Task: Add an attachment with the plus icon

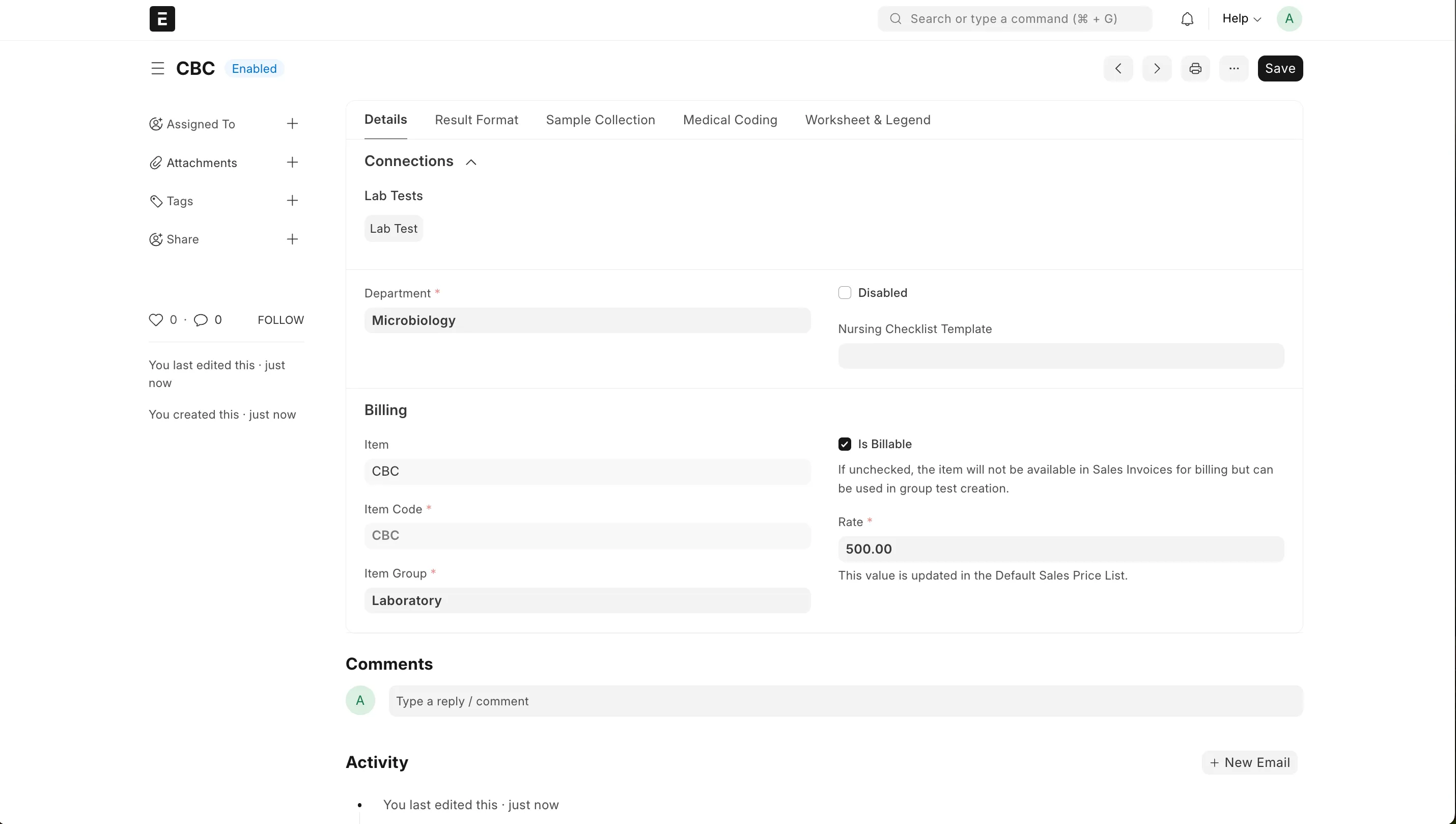Action: pyautogui.click(x=292, y=162)
